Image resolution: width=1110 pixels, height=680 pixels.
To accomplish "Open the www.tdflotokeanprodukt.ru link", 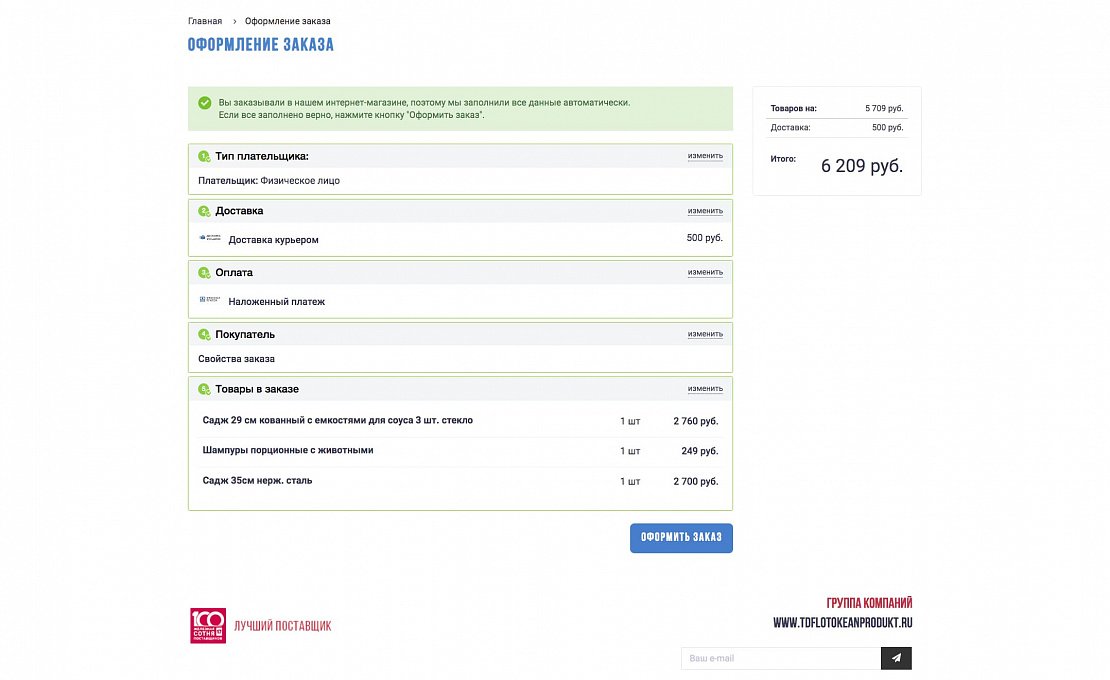I will click(843, 623).
